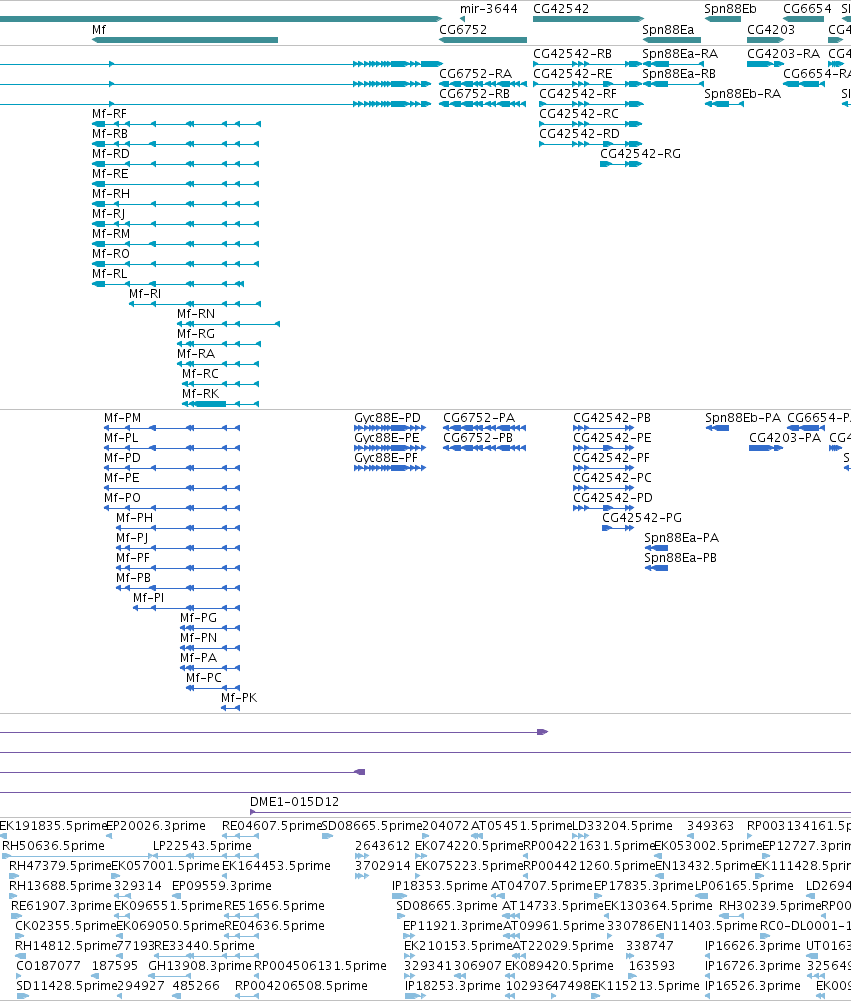Screen dimensions: 851x1001
Task: Click cDNA RH50636.5prime
Action: click(54, 846)
